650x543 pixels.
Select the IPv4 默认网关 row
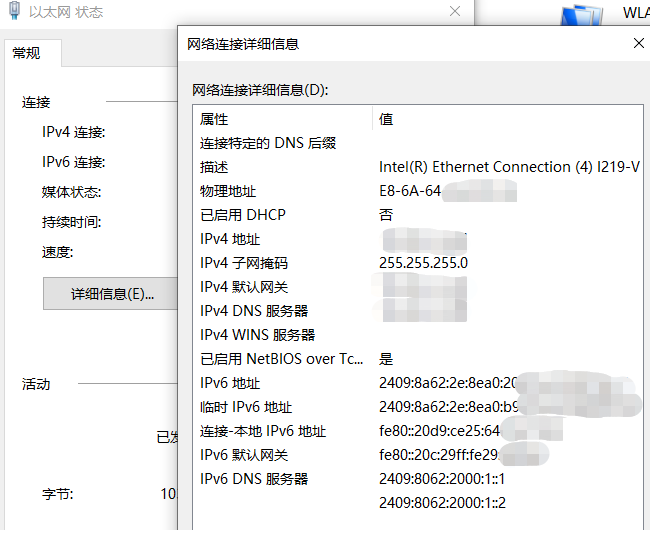click(x=243, y=287)
